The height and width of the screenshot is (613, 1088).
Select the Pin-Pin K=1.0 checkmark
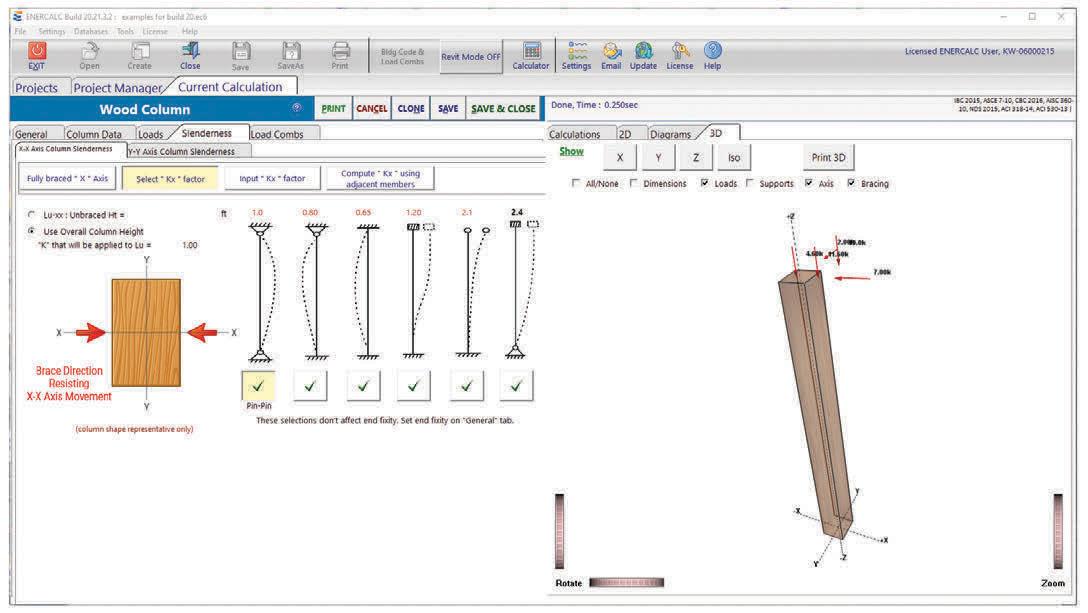pyautogui.click(x=258, y=385)
